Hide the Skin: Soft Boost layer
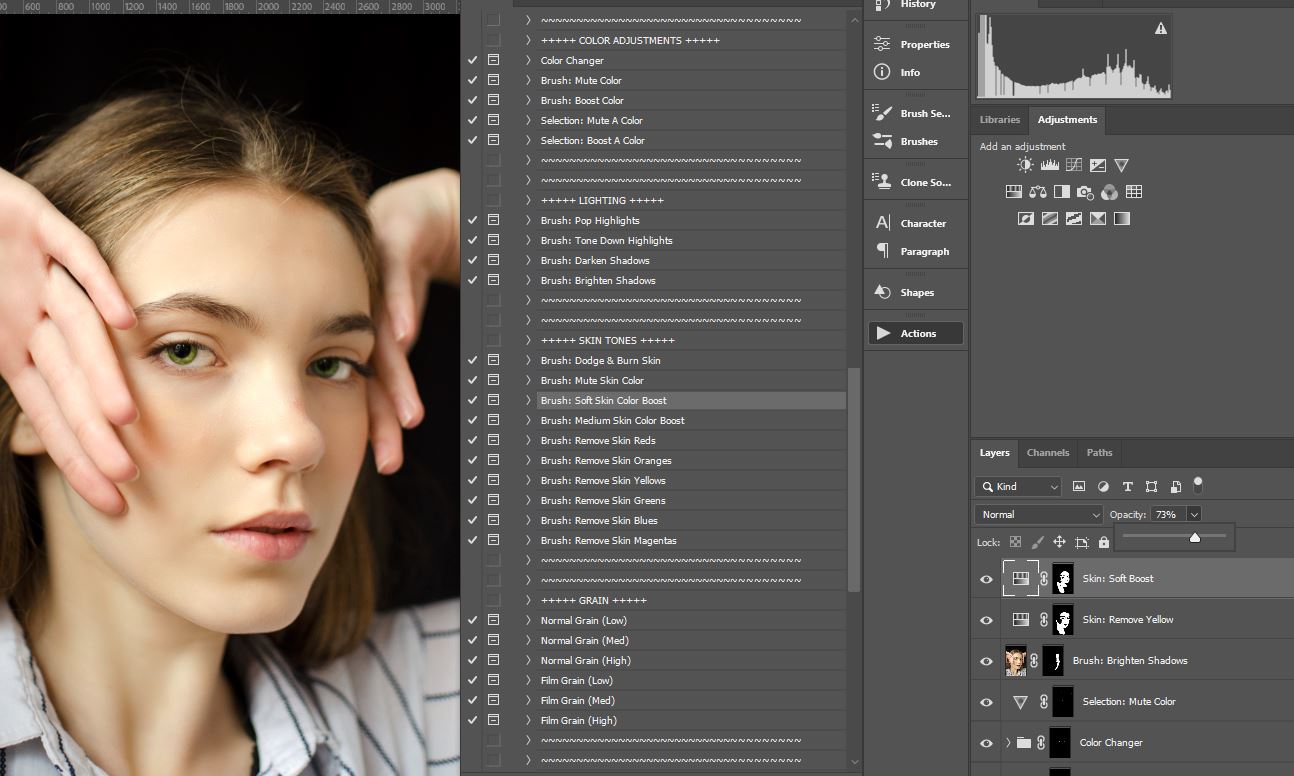The width and height of the screenshot is (1294, 776). coord(986,579)
